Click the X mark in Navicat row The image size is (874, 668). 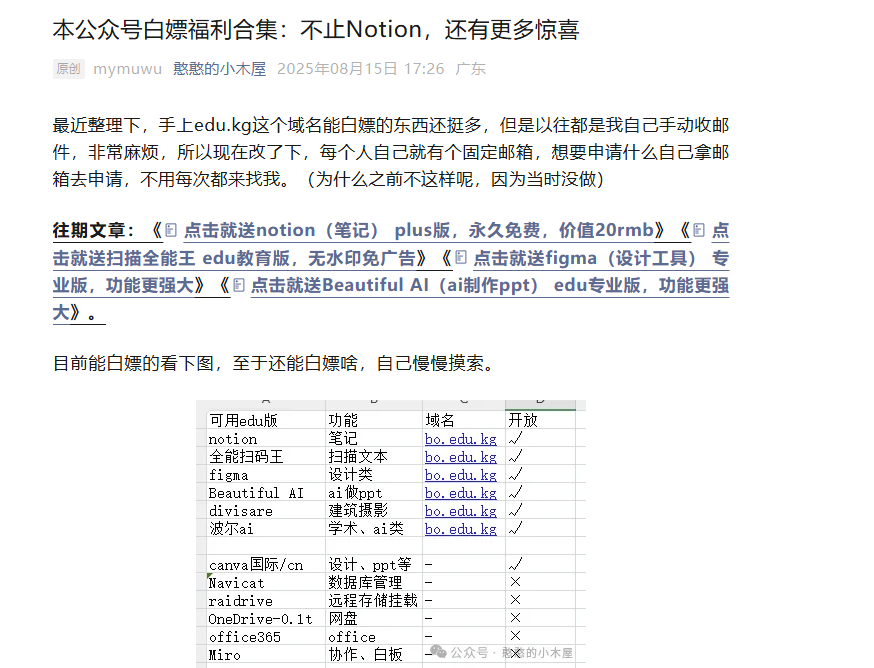pyautogui.click(x=515, y=582)
